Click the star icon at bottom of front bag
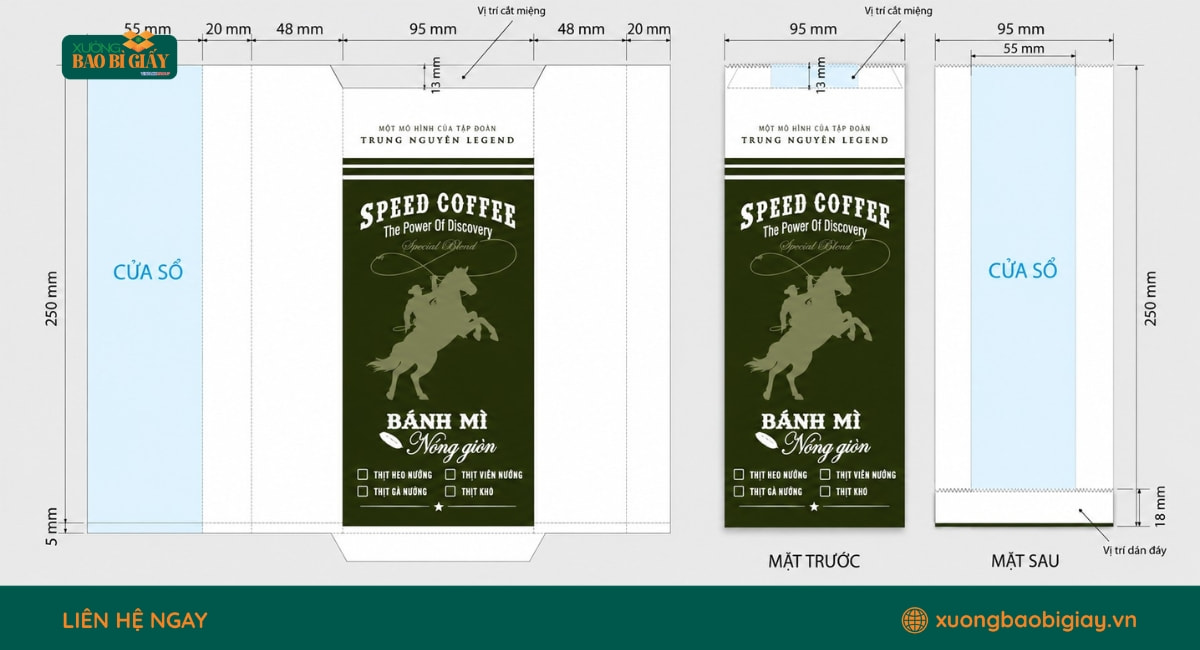Screen dimensions: 1200x650 [x=814, y=508]
